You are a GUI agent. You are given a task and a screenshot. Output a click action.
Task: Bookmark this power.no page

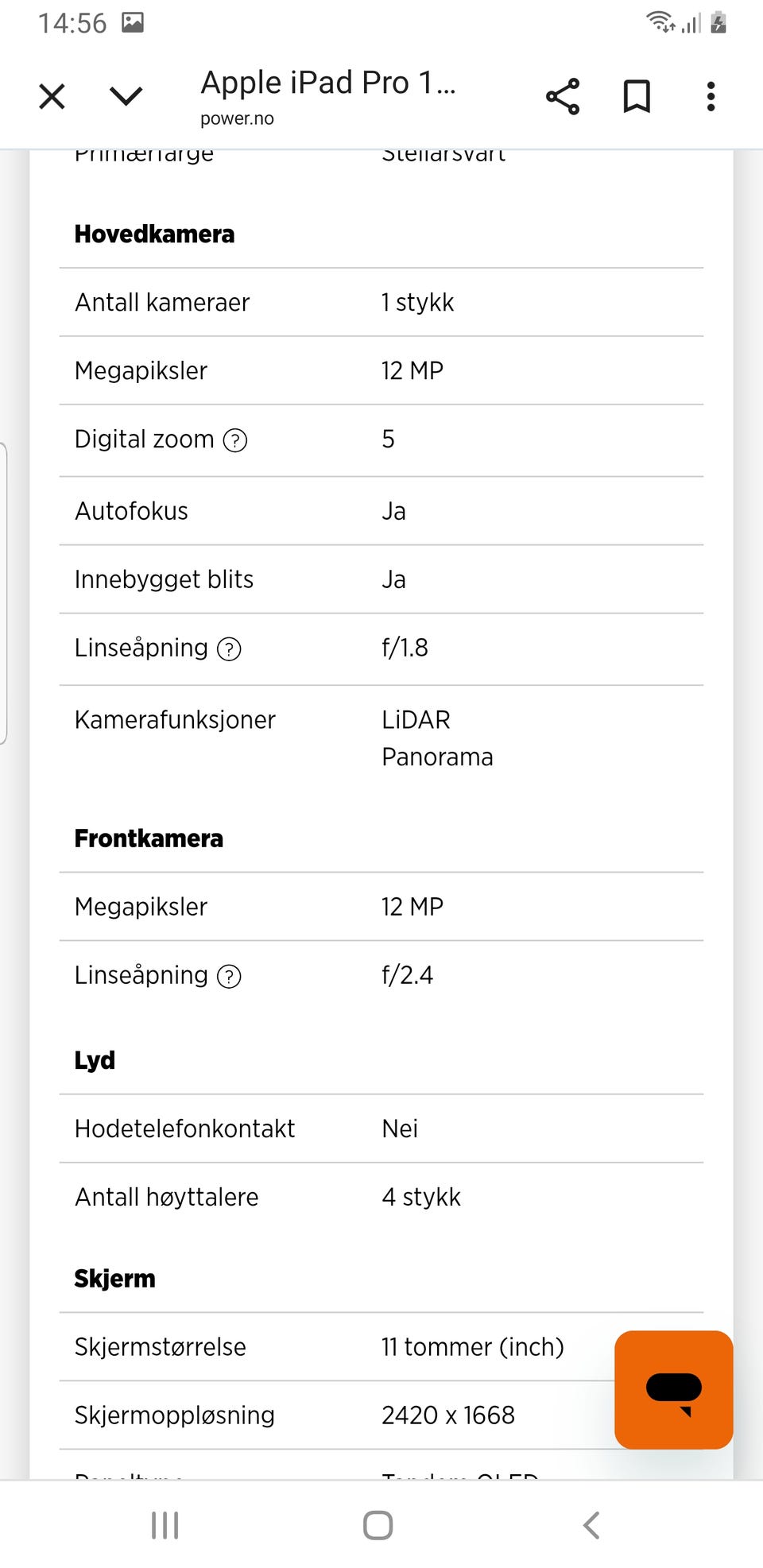[637, 97]
